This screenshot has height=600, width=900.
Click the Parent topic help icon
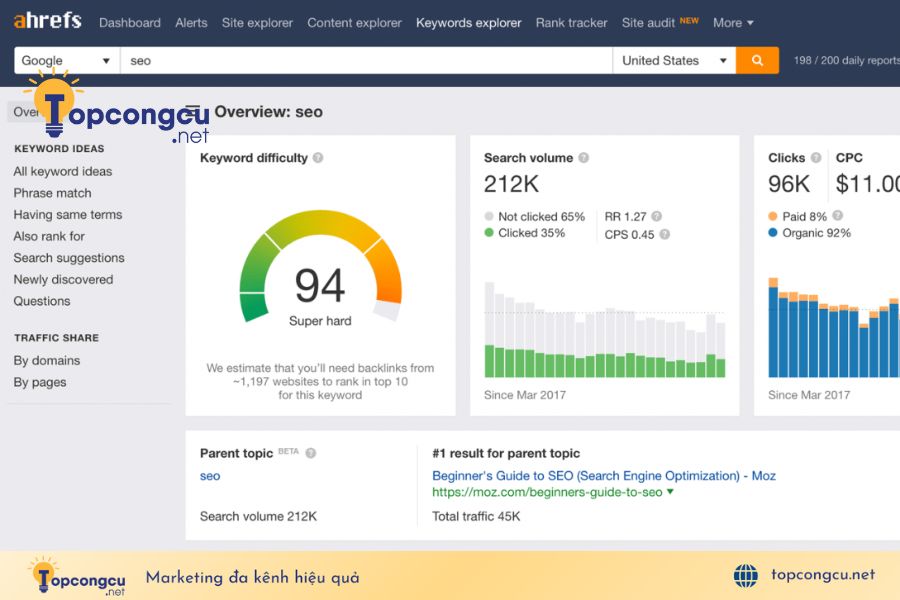pos(311,453)
